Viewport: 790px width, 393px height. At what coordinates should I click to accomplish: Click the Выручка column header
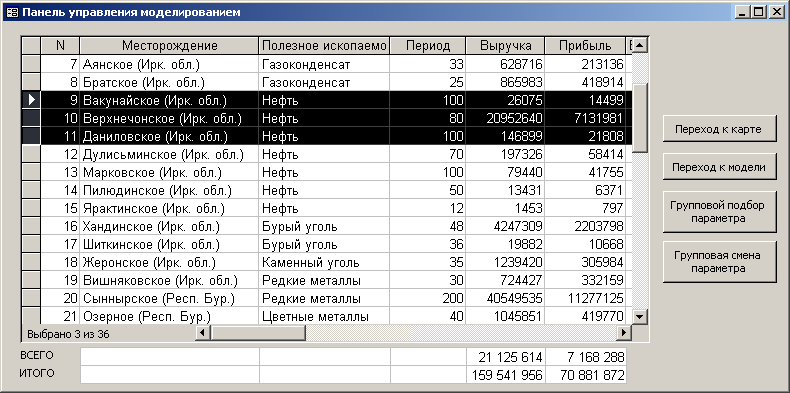[505, 46]
